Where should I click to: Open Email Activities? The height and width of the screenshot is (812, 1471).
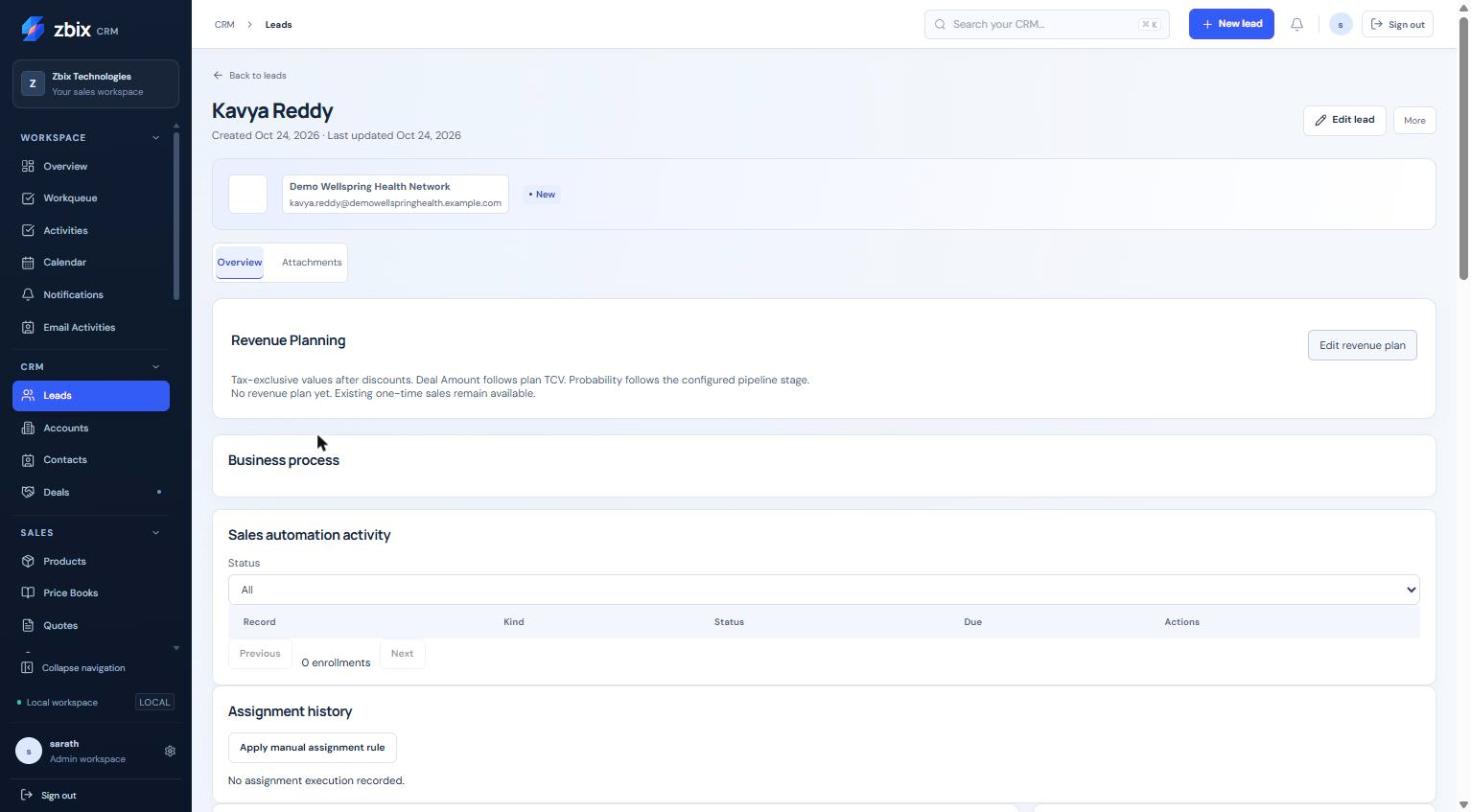91,327
